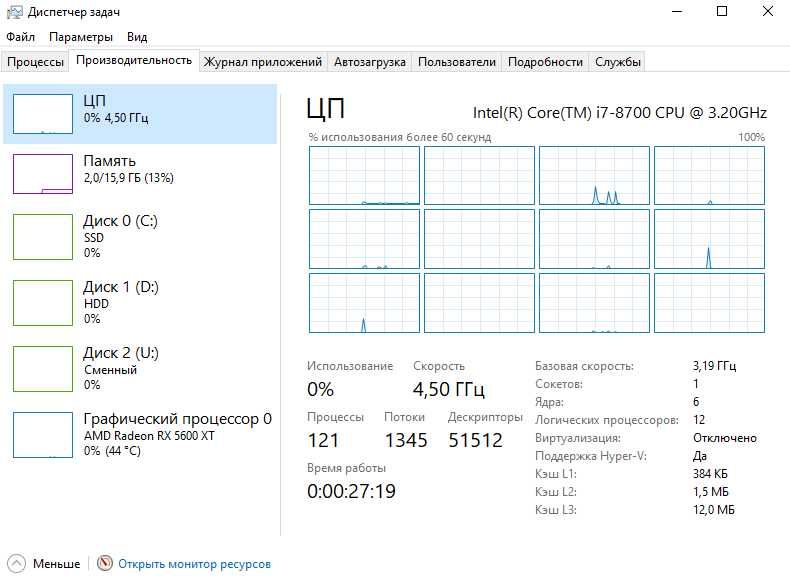
Task: Click the Логических процессоров label
Action: (607, 420)
